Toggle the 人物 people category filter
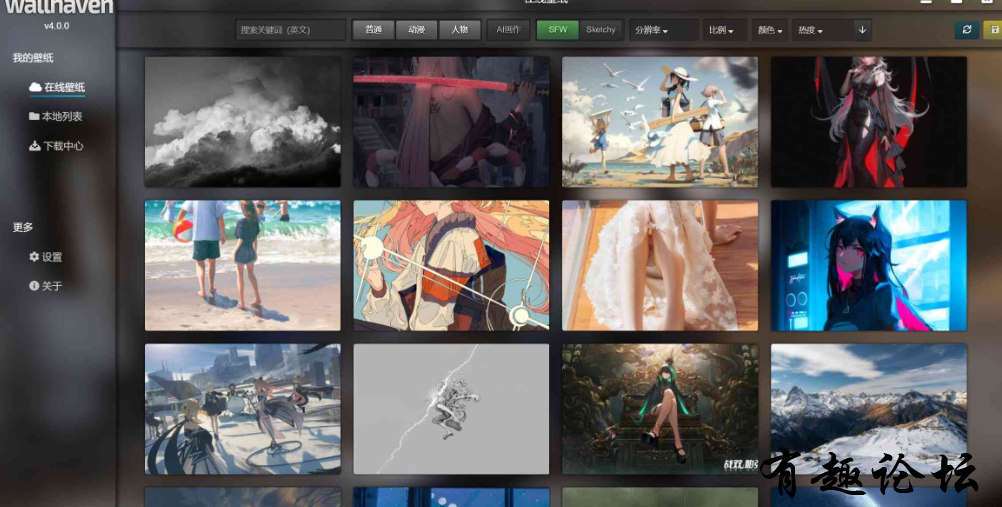1002x507 pixels. tap(459, 30)
